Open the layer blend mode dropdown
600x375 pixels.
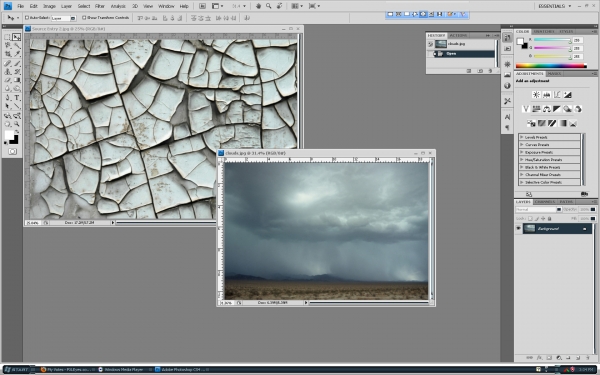click(538, 209)
